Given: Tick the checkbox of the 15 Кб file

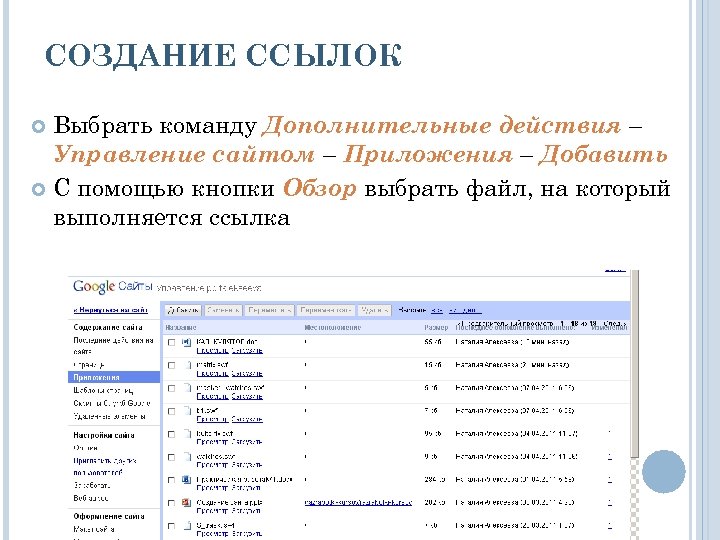Looking at the screenshot, I should tap(171, 366).
